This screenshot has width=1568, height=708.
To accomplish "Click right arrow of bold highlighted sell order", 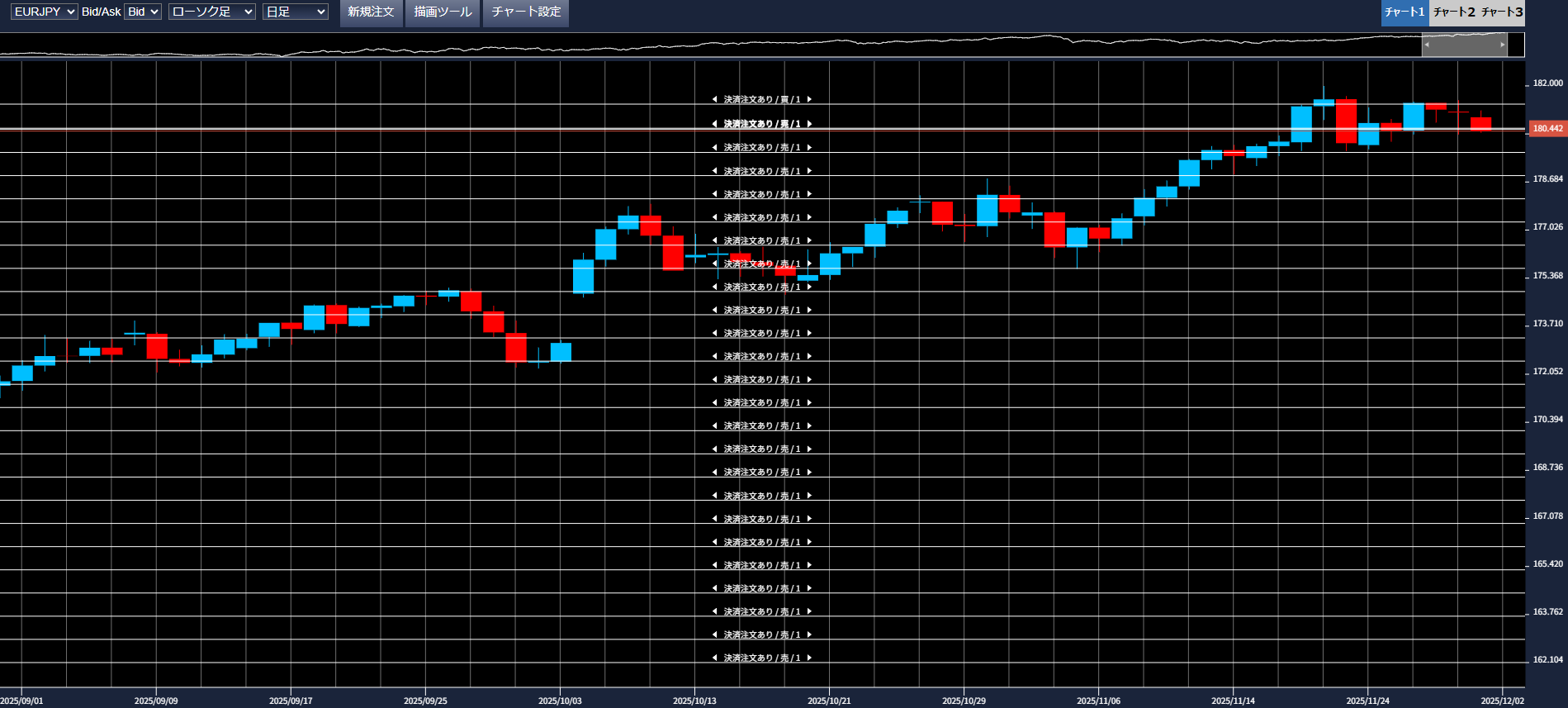I will (x=809, y=124).
